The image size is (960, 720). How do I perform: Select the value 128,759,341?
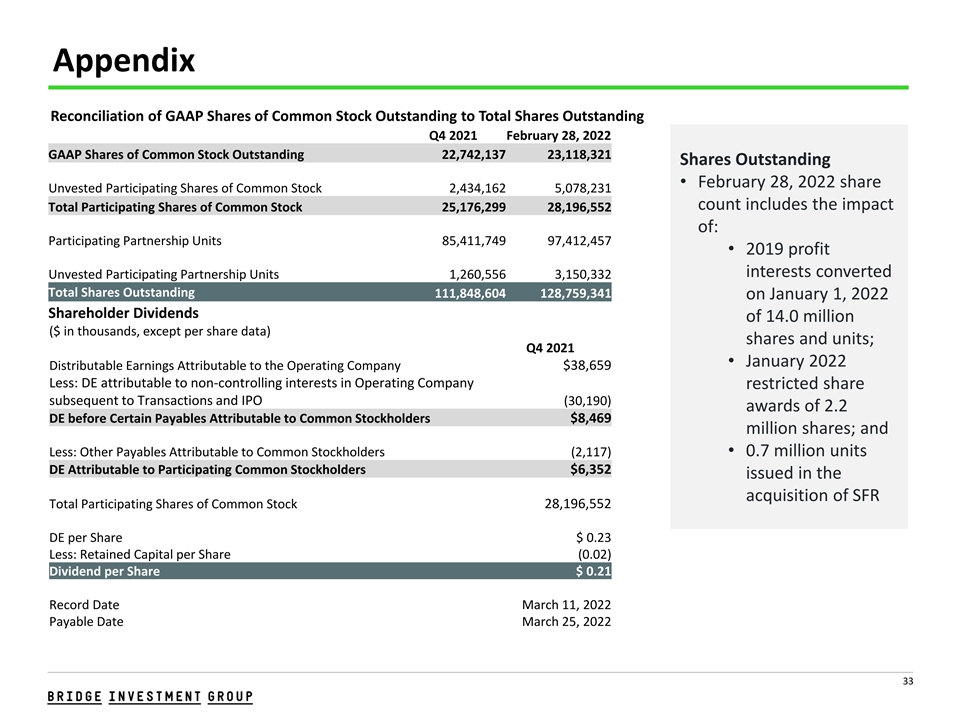(567, 293)
